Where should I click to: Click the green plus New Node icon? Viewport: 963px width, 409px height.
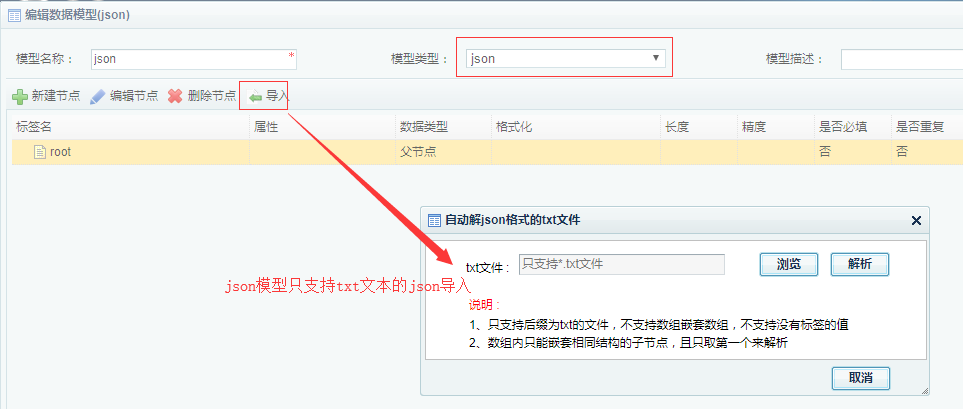20,96
